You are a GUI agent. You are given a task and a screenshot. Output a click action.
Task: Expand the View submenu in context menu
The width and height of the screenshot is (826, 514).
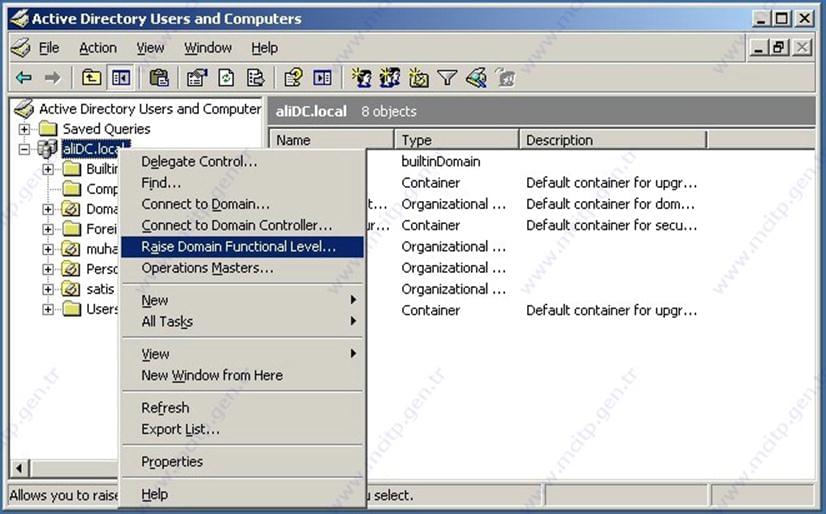click(x=242, y=354)
